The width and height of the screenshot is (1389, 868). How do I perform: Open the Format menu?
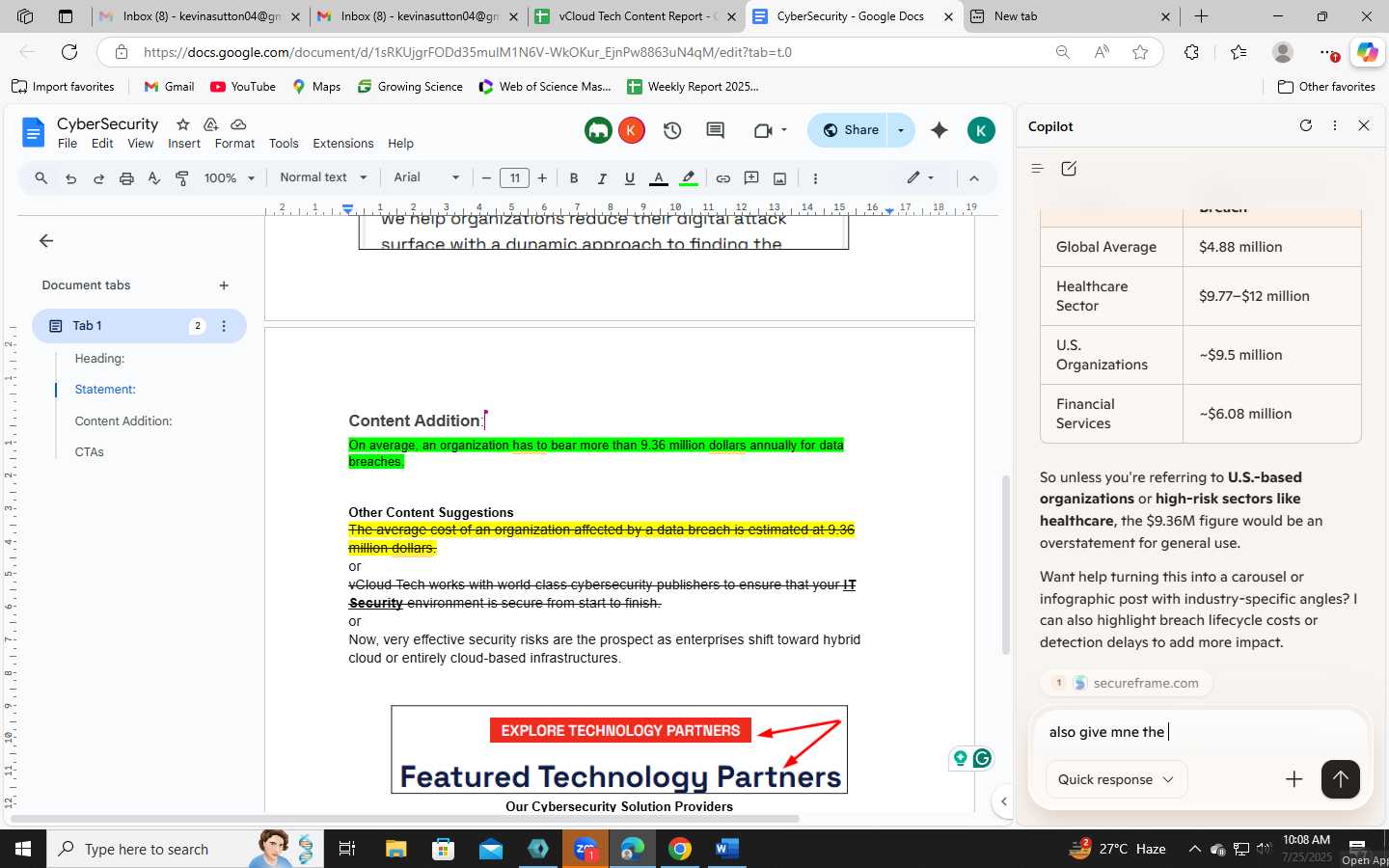[234, 144]
